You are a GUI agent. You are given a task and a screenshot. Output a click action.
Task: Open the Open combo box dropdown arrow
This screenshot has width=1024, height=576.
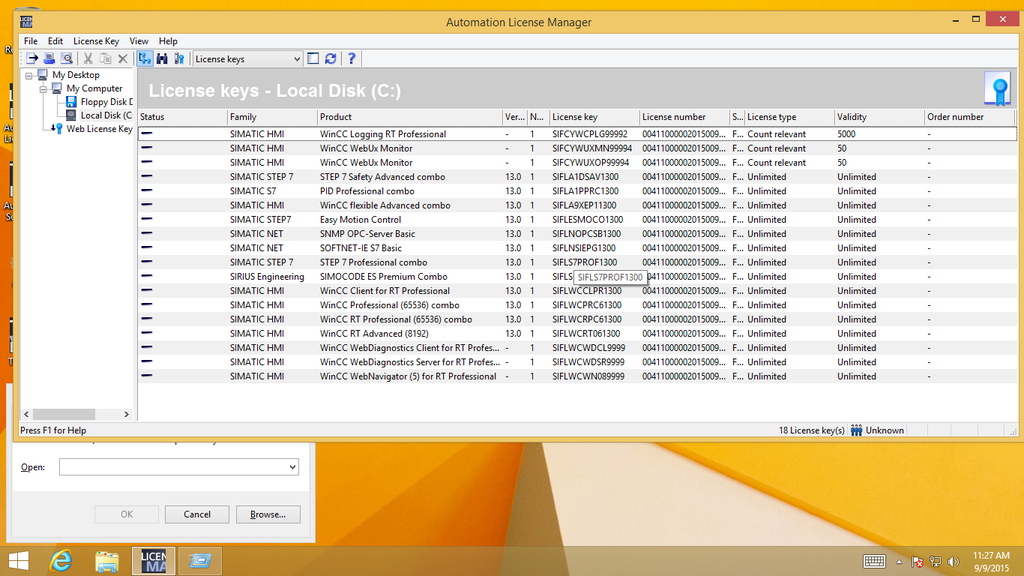click(293, 467)
